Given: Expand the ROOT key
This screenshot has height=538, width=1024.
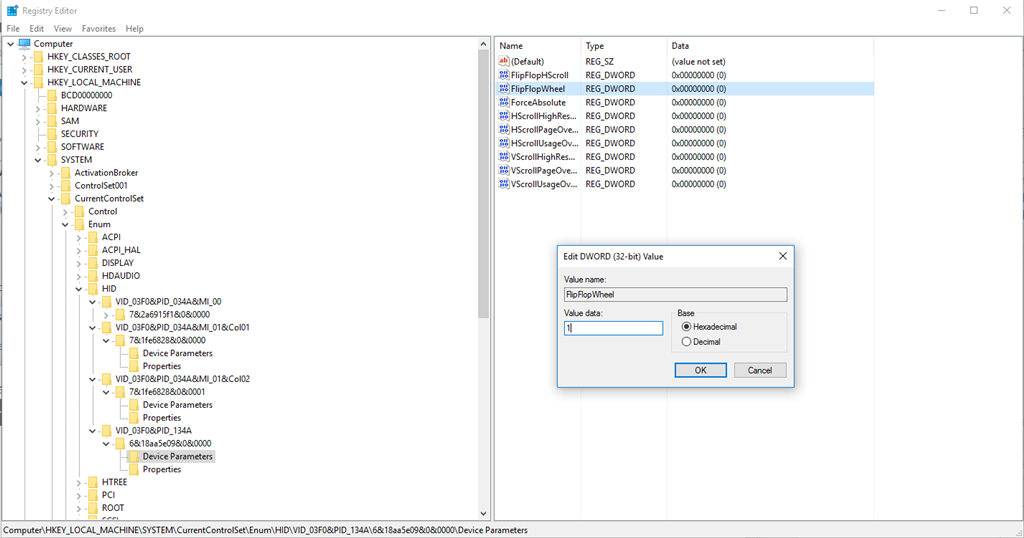Looking at the screenshot, I should [79, 508].
